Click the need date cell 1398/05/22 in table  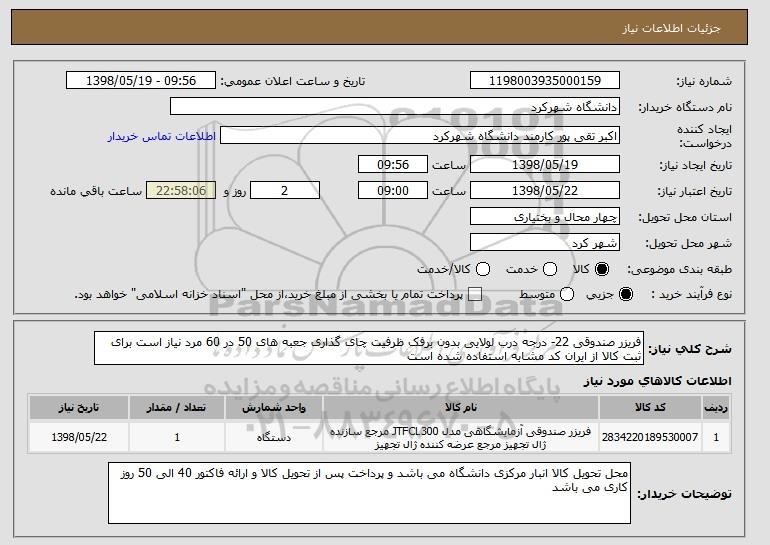(79, 437)
